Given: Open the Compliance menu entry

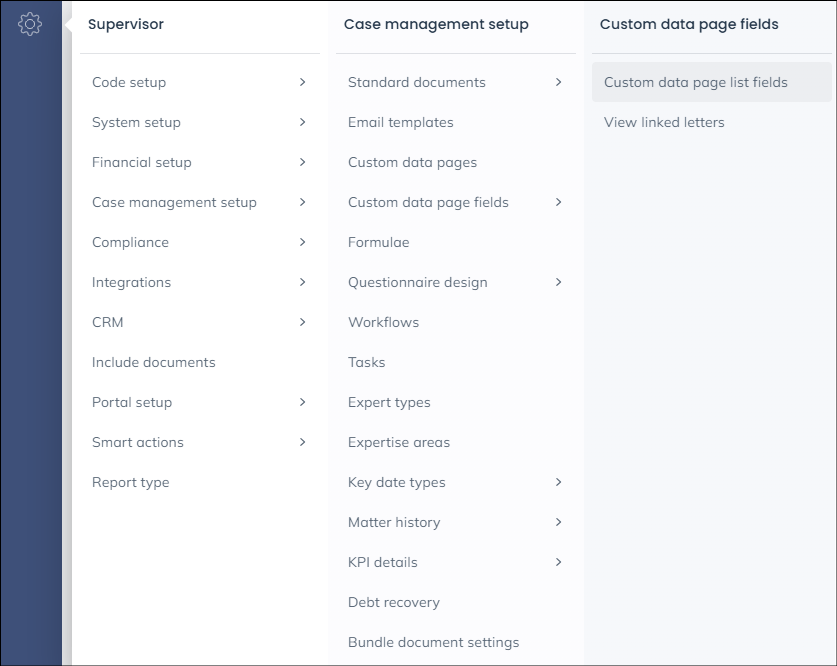Looking at the screenshot, I should pyautogui.click(x=130, y=242).
